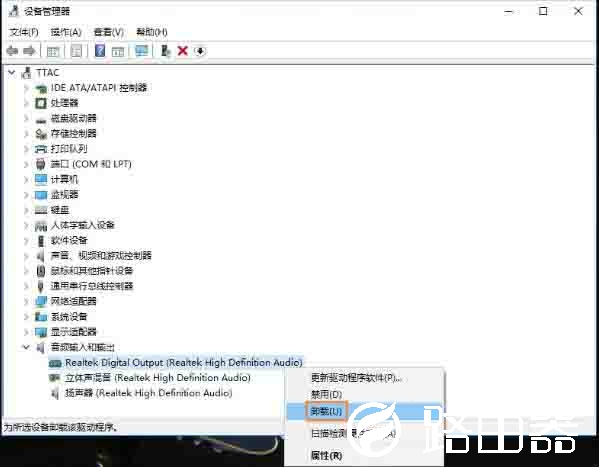Expand the IDE ATA/ATAPI 控制器 node arrow
This screenshot has height=467, width=599.
coord(26,88)
